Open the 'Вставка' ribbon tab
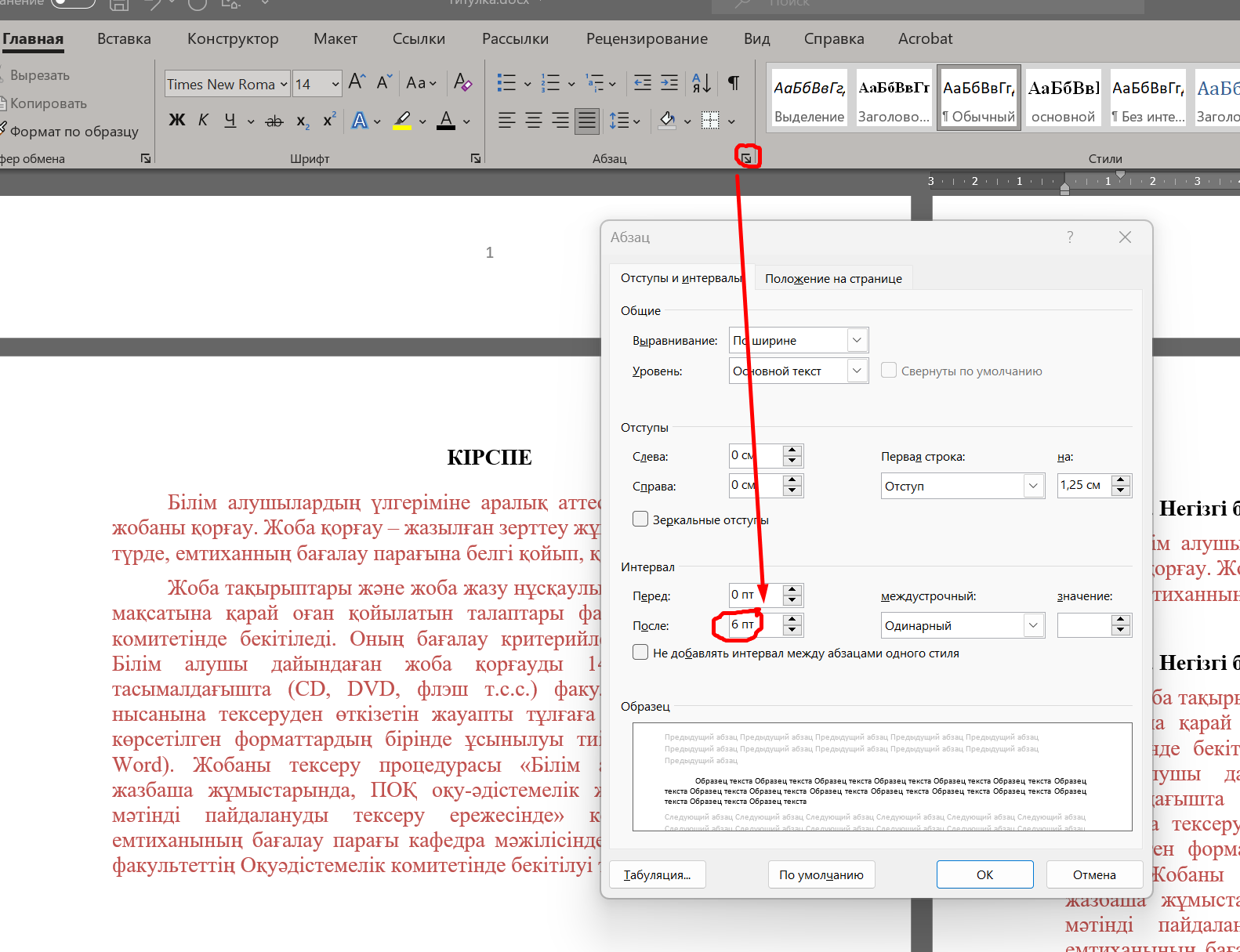Screen dimensions: 1240x952 coord(124,39)
